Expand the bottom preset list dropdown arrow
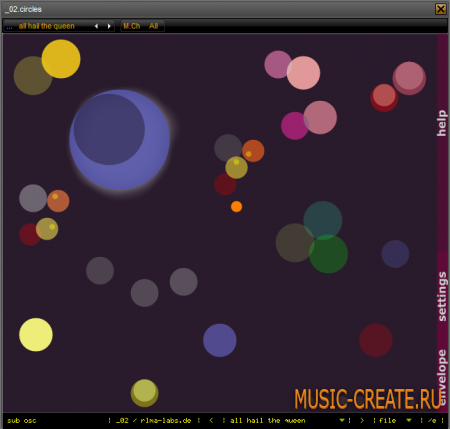The height and width of the screenshot is (429, 450). point(342,421)
